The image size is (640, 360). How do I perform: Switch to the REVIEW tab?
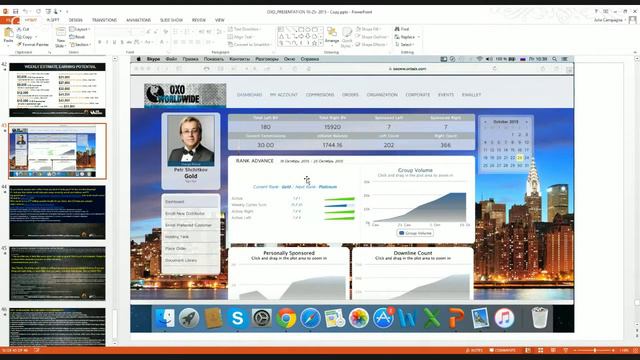point(199,20)
